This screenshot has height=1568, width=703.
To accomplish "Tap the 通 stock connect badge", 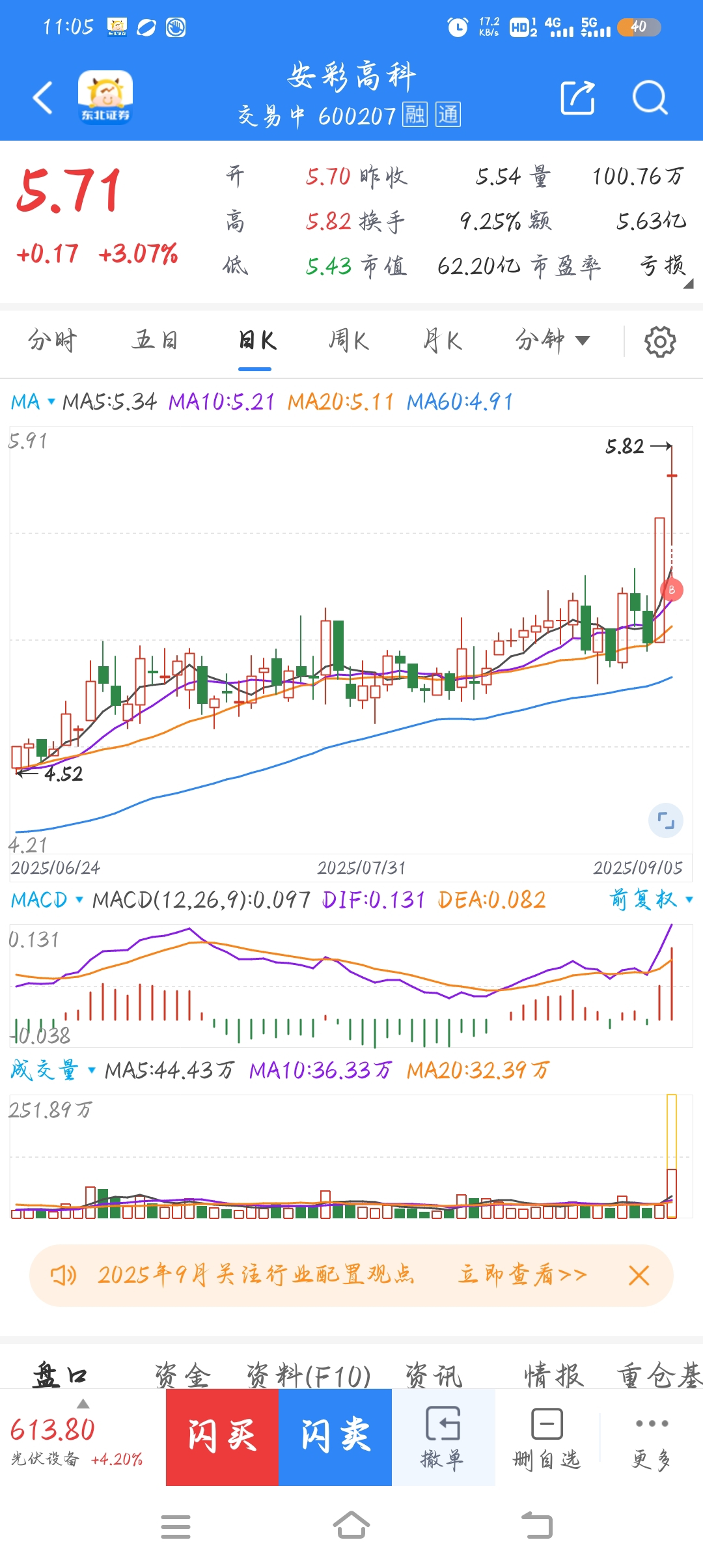I will coord(448,115).
